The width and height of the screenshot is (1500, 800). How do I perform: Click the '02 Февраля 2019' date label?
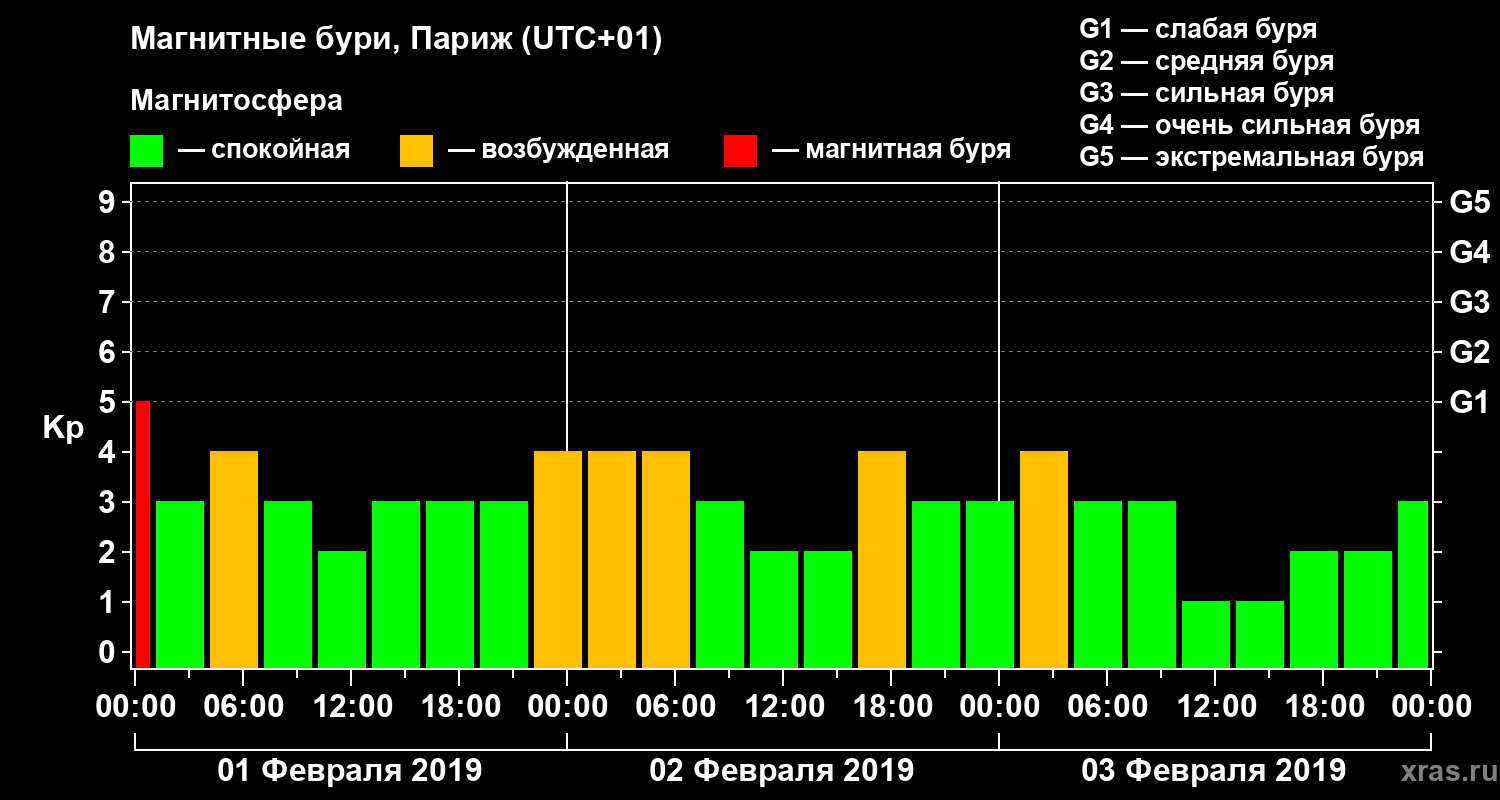coord(782,771)
